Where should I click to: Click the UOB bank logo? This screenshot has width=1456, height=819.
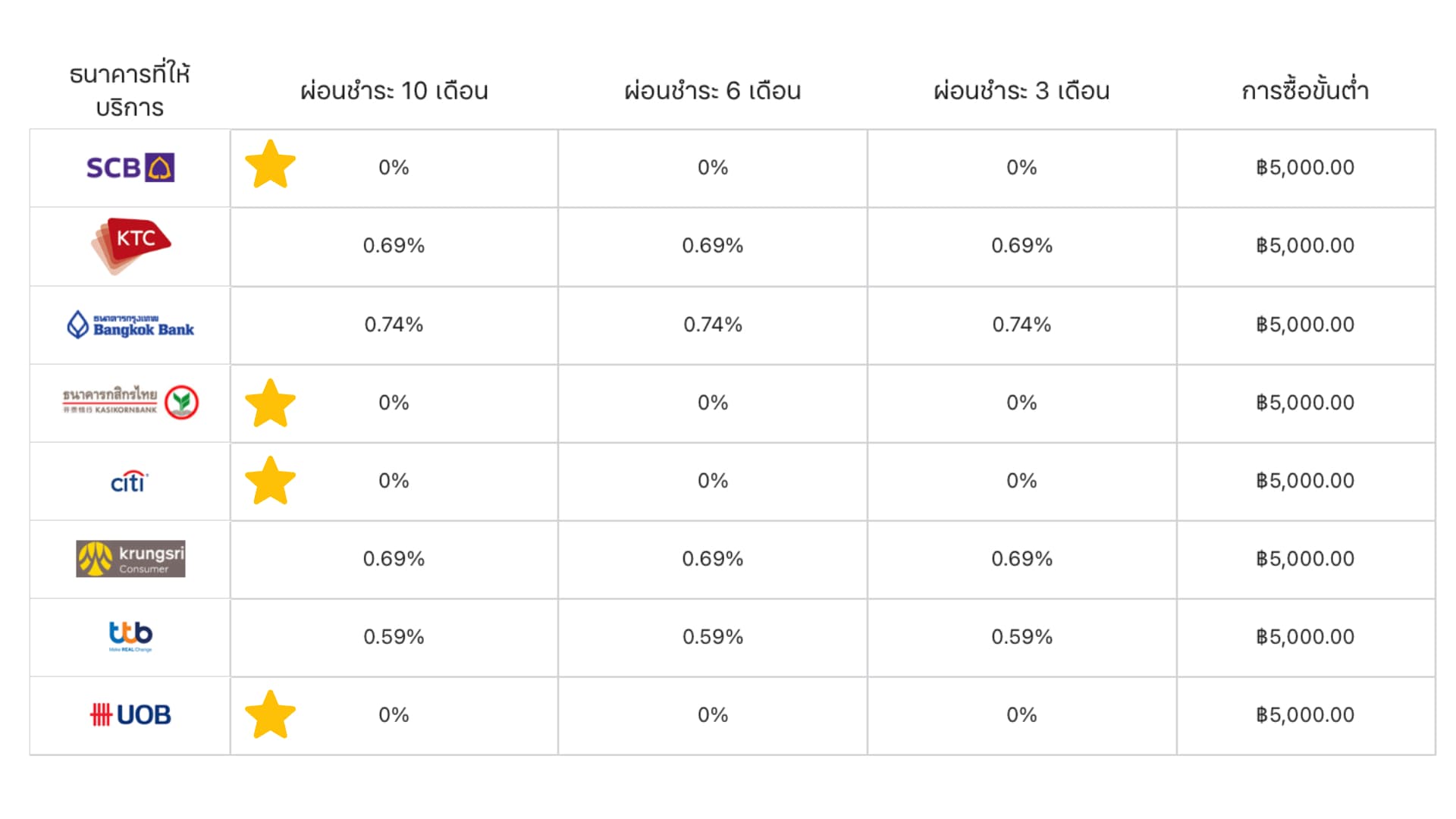130,714
